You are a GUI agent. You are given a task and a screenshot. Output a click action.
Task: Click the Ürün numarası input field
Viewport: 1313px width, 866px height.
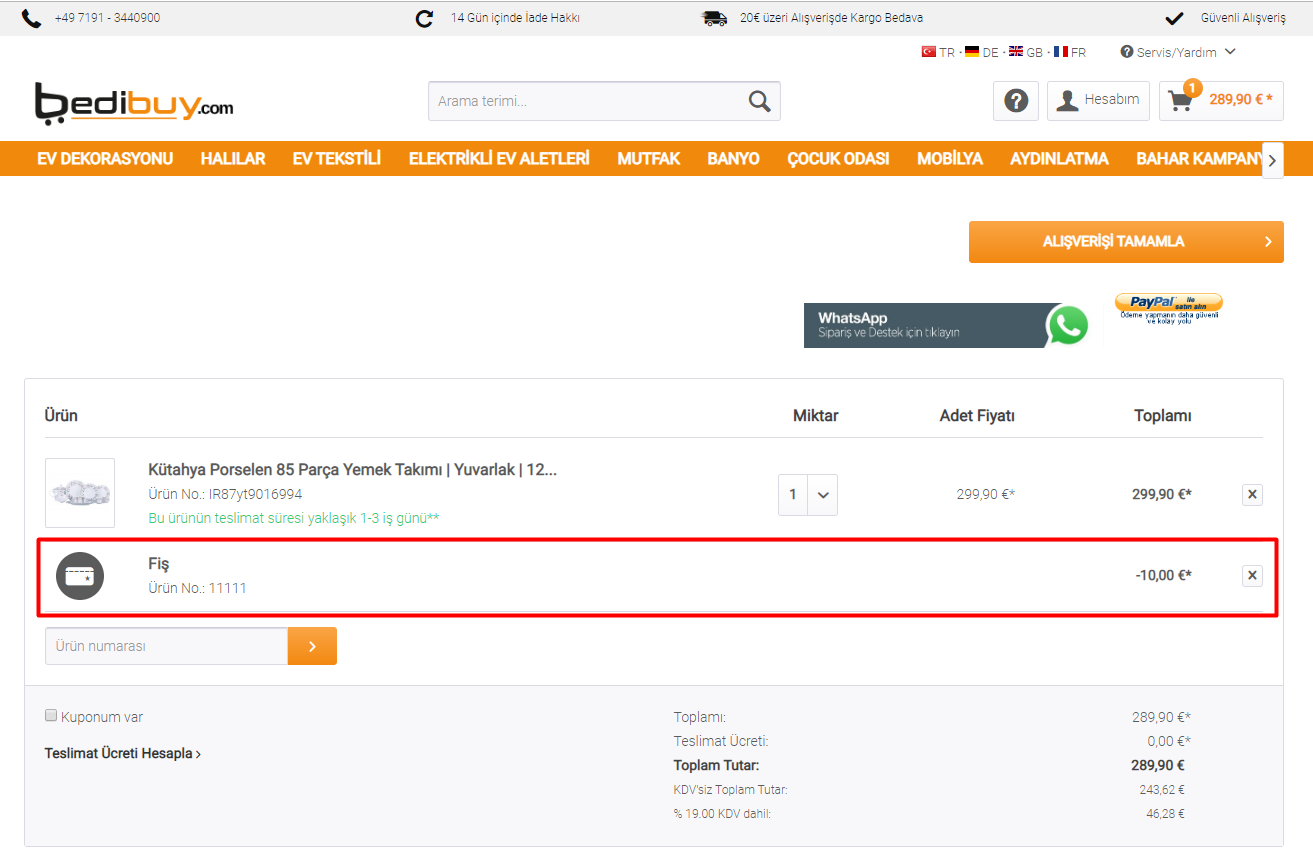click(166, 646)
